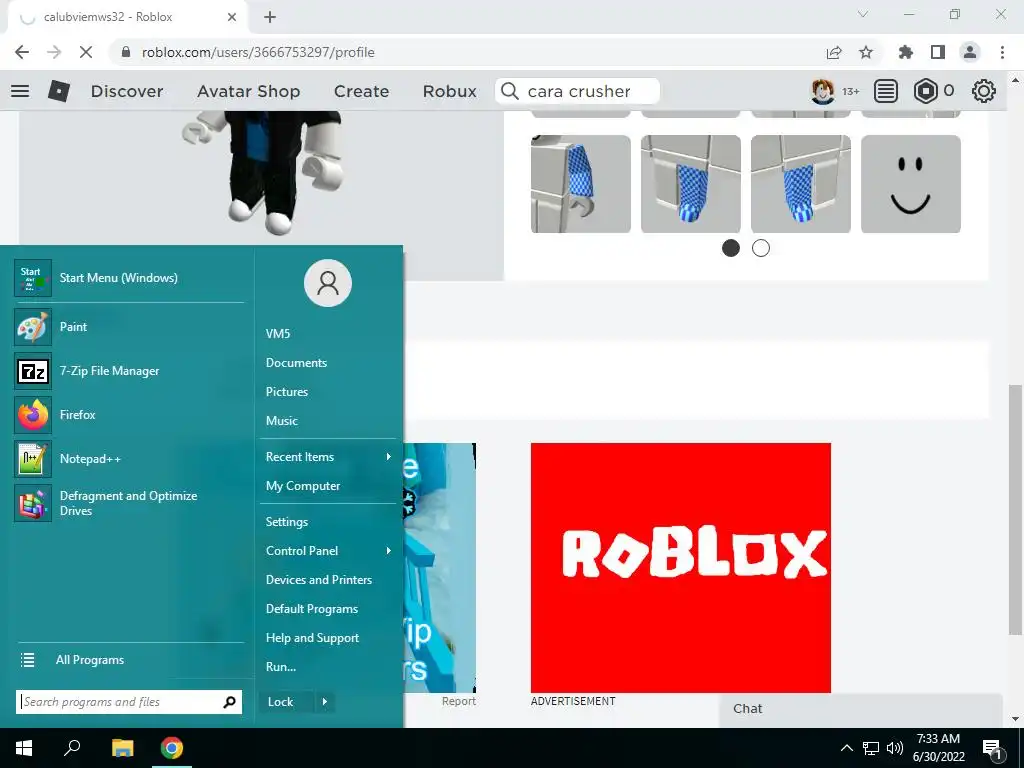Stop page loading in Chrome
Image resolution: width=1024 pixels, height=768 pixels.
[x=86, y=52]
